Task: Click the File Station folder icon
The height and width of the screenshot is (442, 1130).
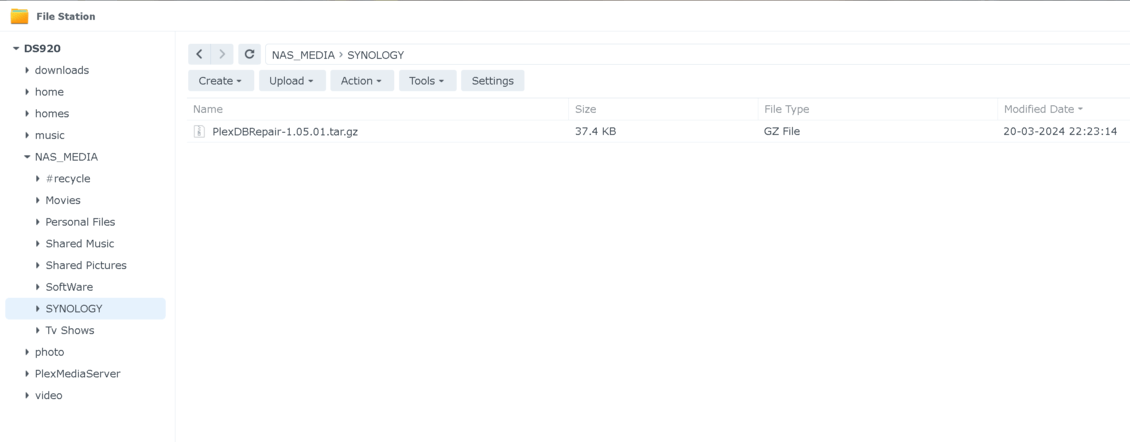Action: 19,16
